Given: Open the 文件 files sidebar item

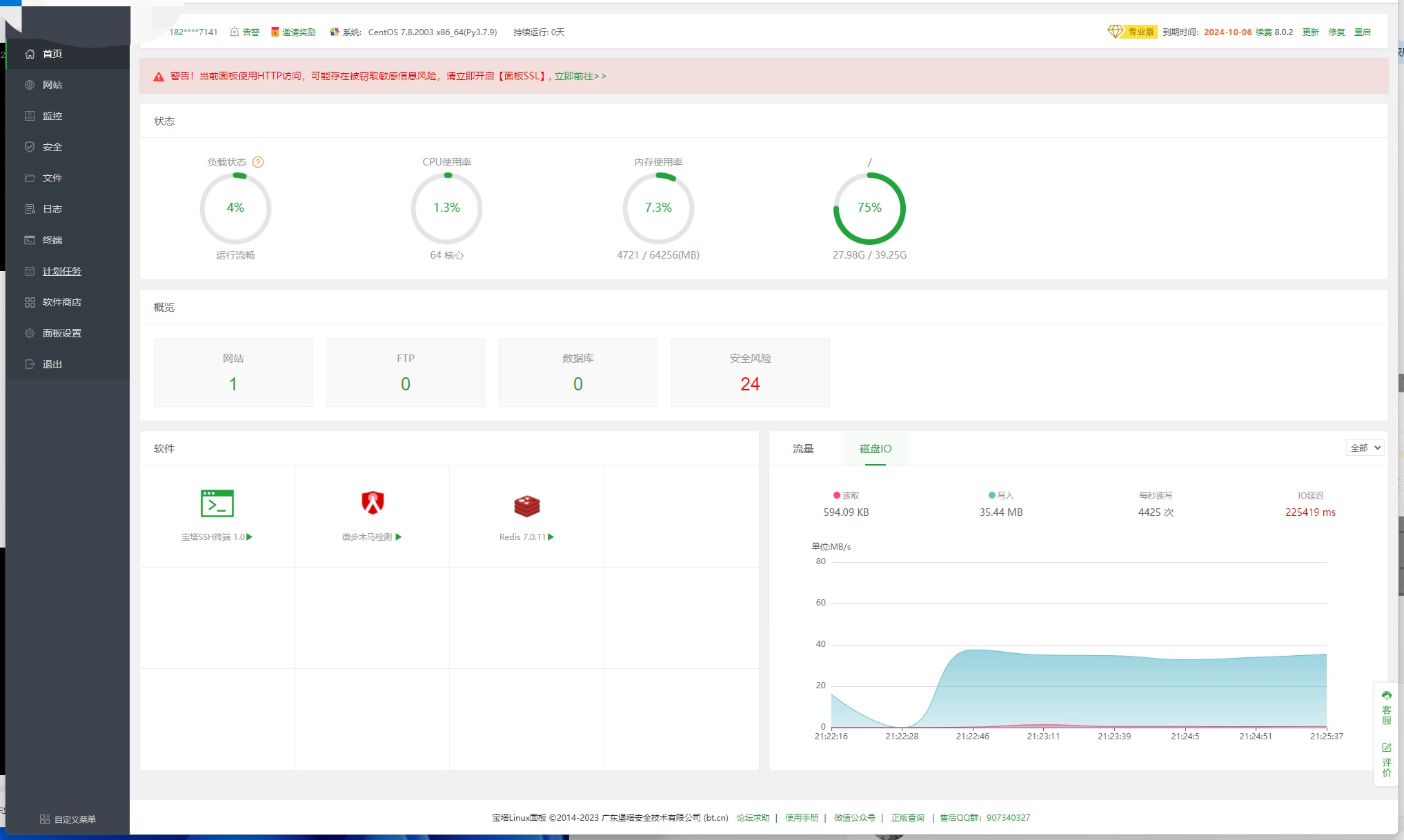Looking at the screenshot, I should 68,178.
